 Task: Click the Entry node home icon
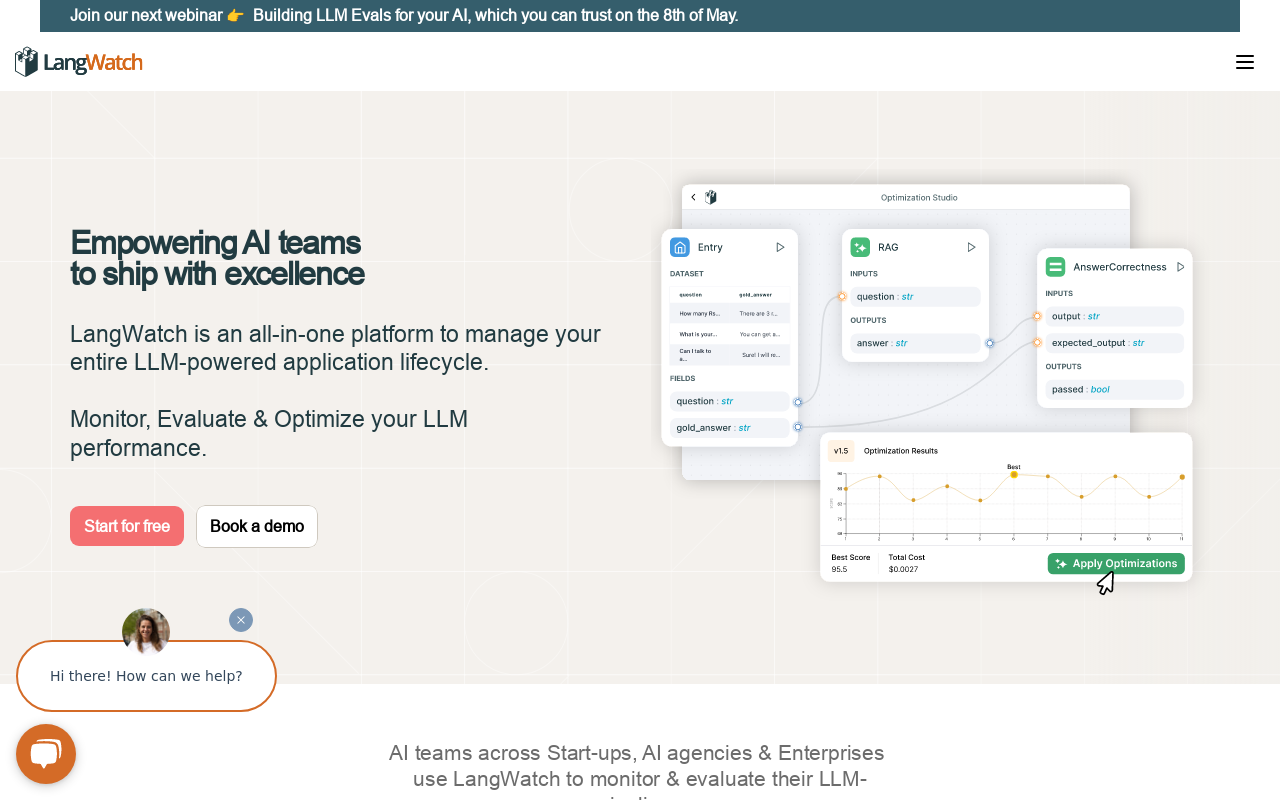point(680,247)
